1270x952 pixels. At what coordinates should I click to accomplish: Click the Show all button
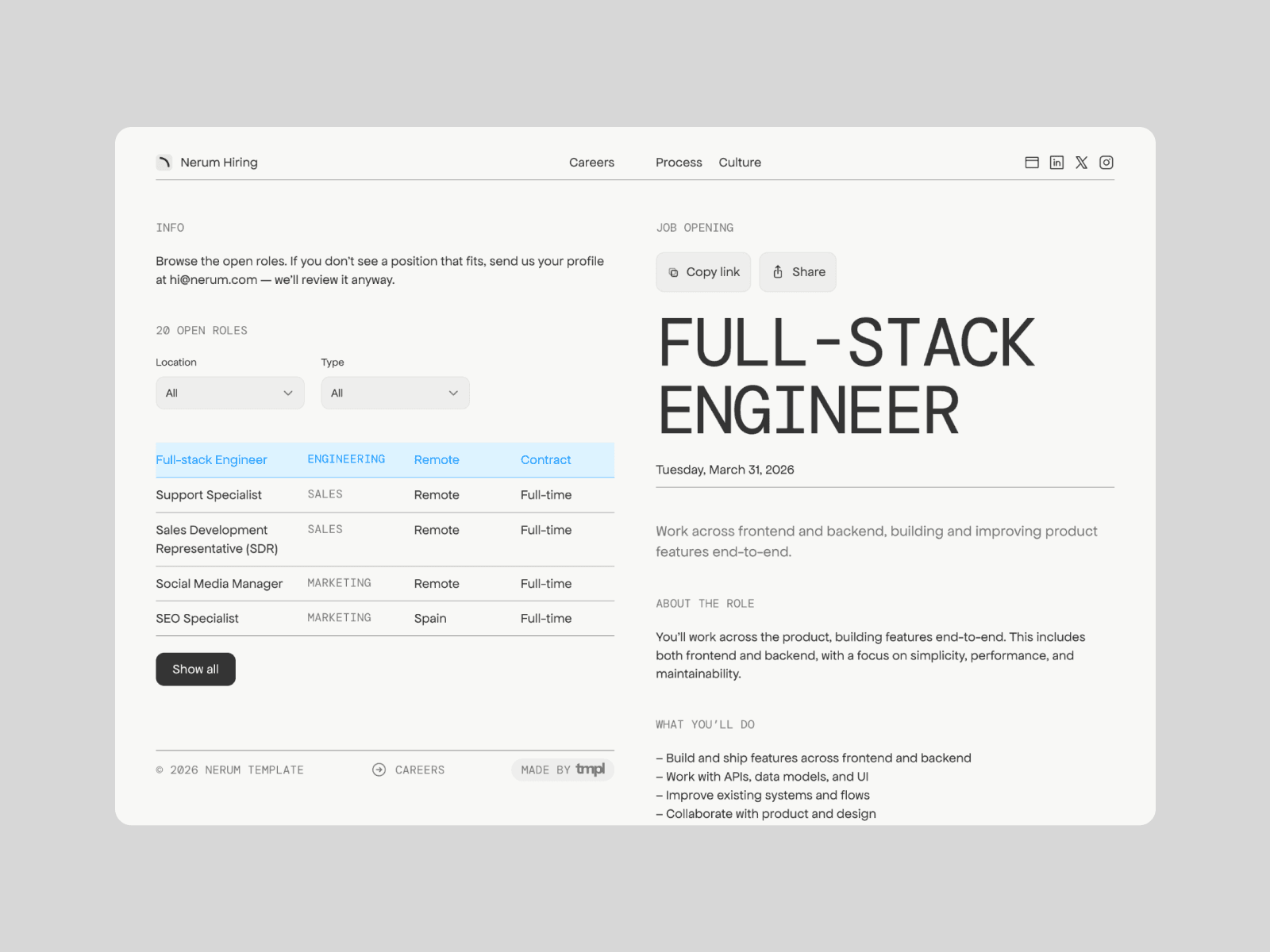(x=195, y=669)
